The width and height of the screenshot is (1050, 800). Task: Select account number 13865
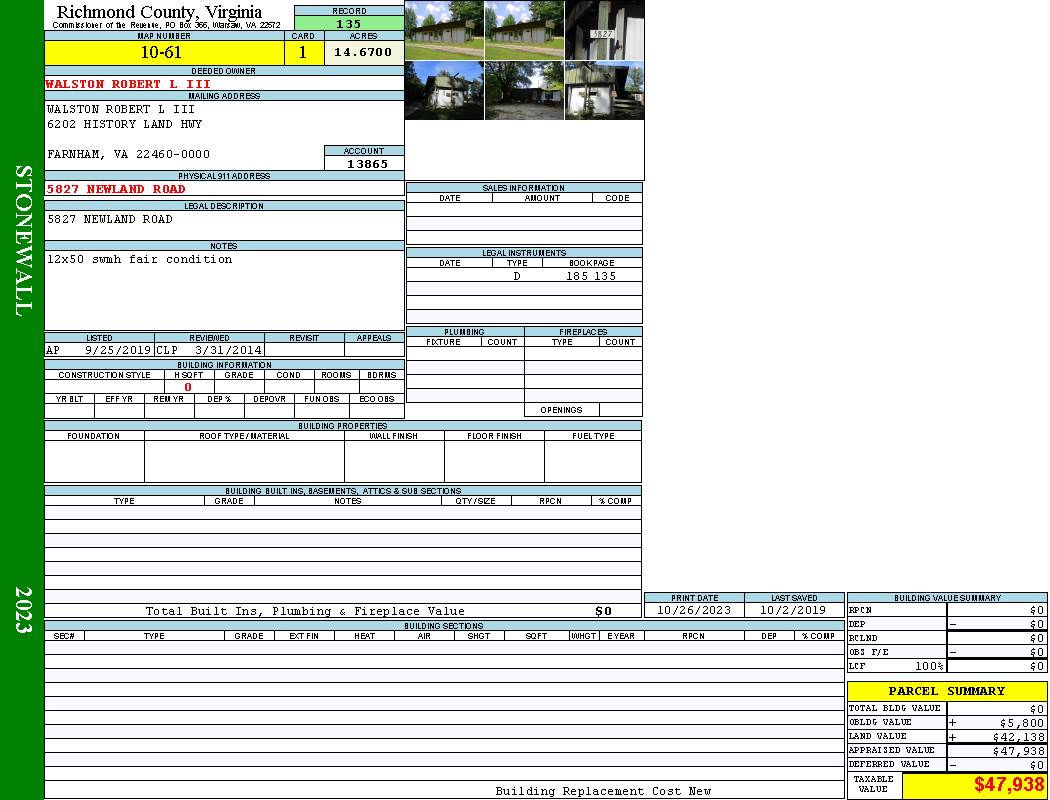pyautogui.click(x=367, y=163)
